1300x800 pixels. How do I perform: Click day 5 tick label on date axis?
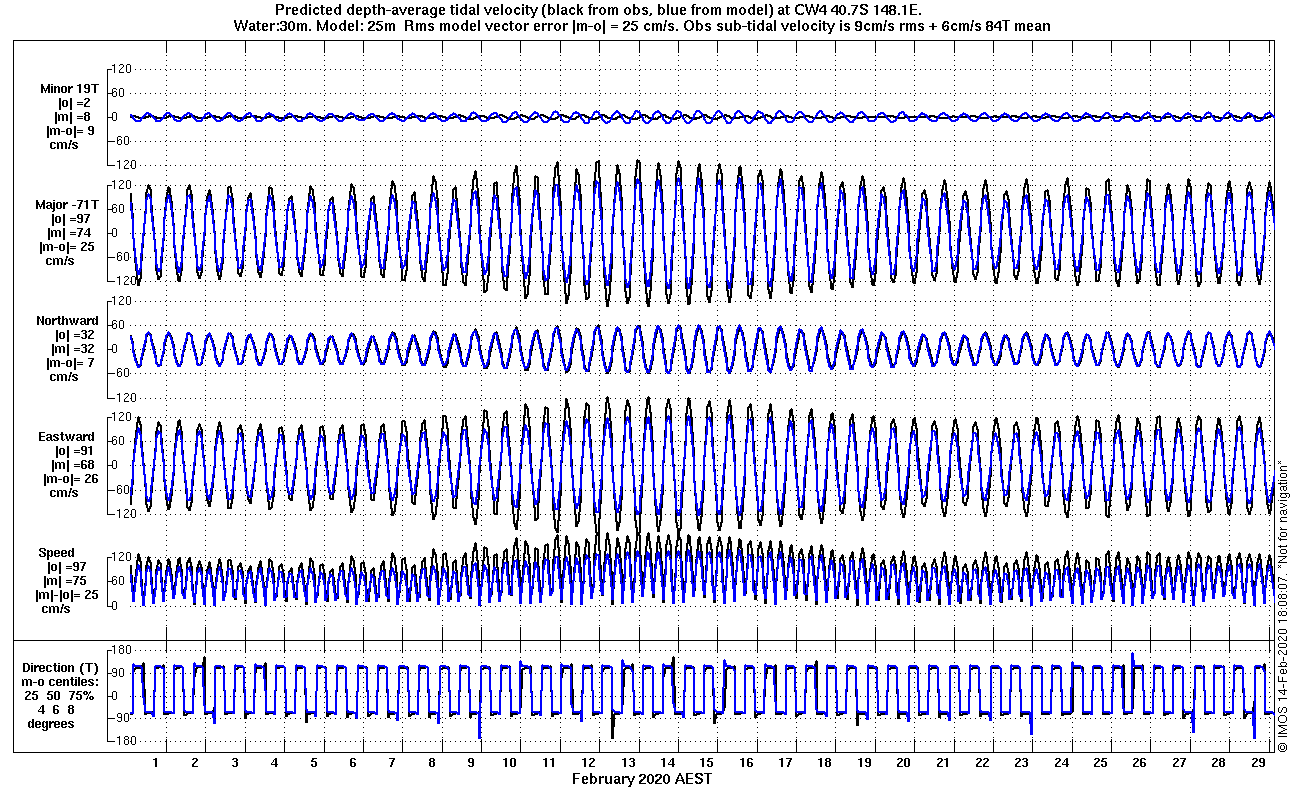point(313,763)
